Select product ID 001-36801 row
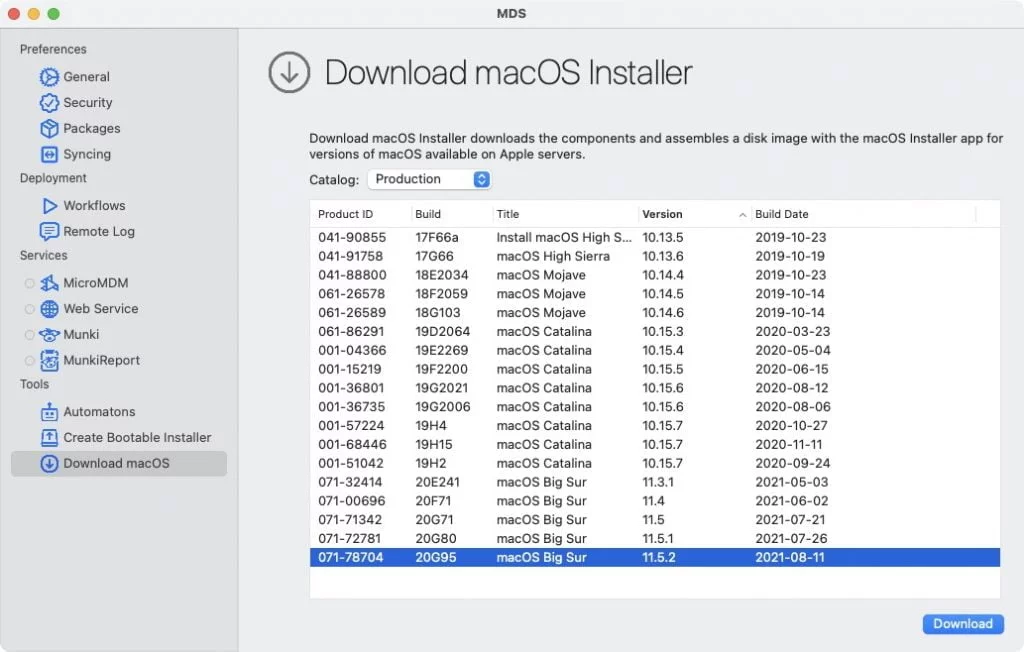The height and width of the screenshot is (652, 1024). pyautogui.click(x=654, y=388)
